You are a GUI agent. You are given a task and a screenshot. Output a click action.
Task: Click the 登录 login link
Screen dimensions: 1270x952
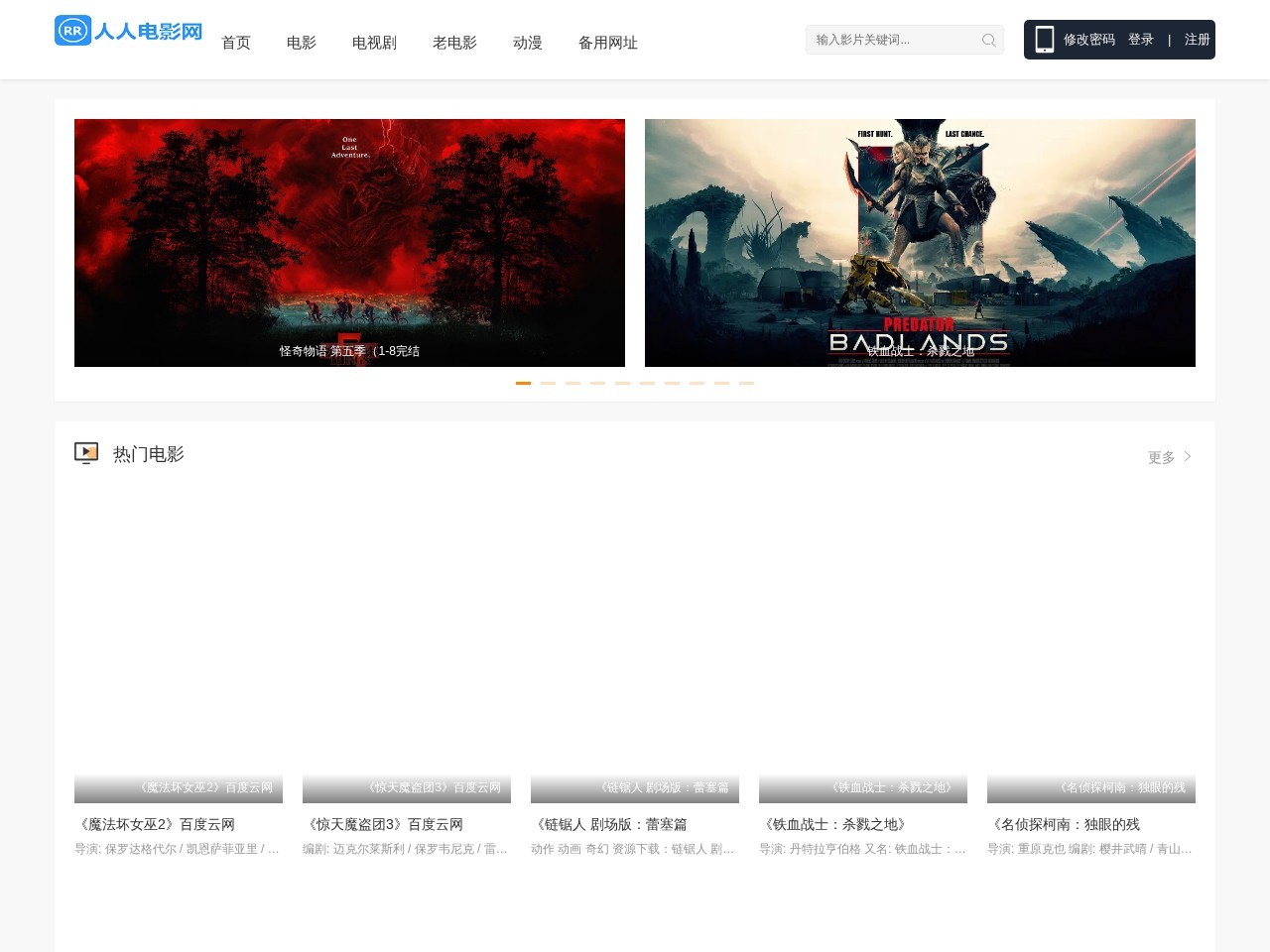coord(1141,40)
